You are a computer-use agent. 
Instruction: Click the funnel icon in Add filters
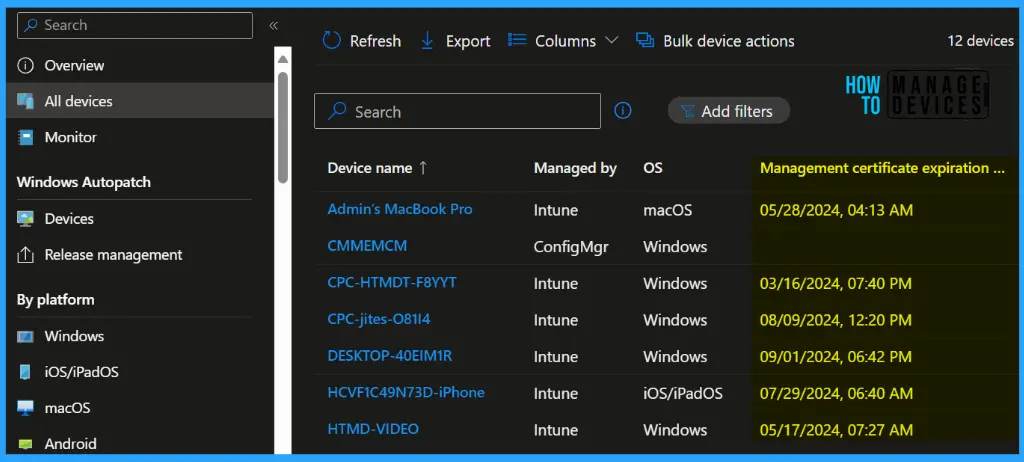[x=688, y=111]
